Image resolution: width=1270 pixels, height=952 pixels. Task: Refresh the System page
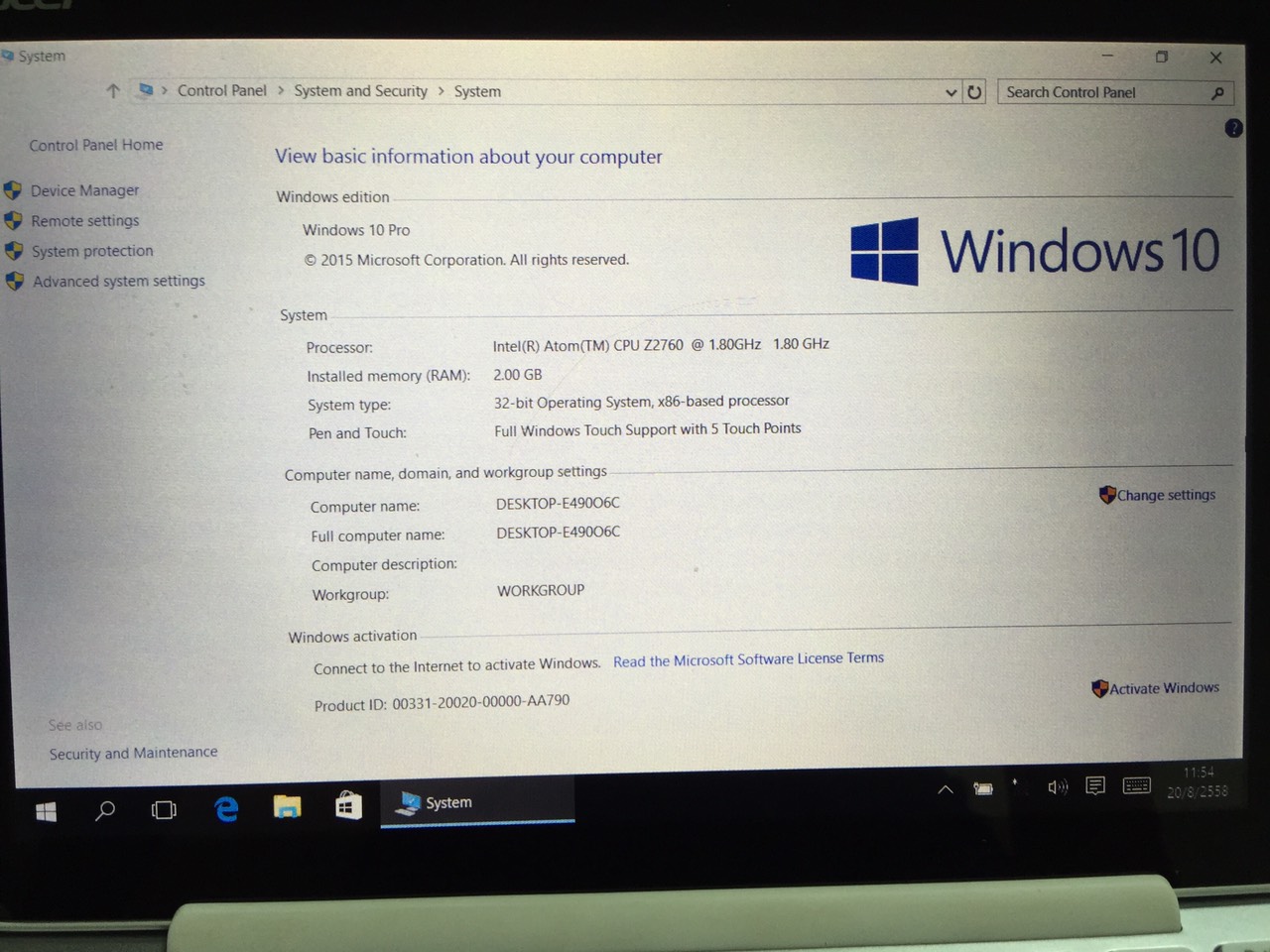[974, 92]
